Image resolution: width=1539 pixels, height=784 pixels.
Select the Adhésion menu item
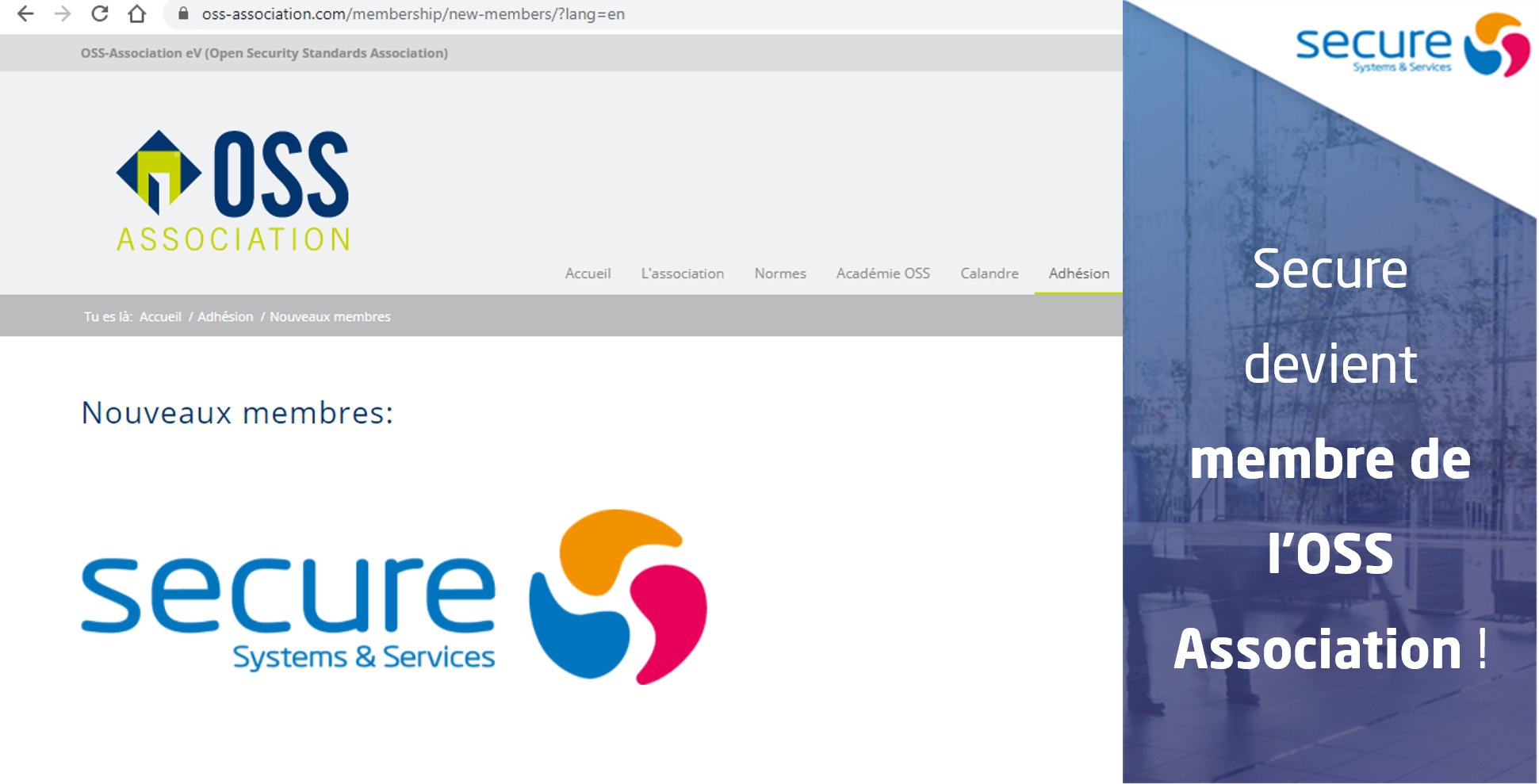pos(1078,273)
